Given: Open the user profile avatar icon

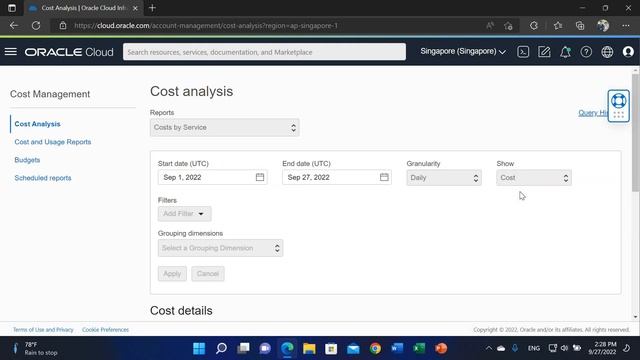Looking at the screenshot, I should [x=628, y=52].
